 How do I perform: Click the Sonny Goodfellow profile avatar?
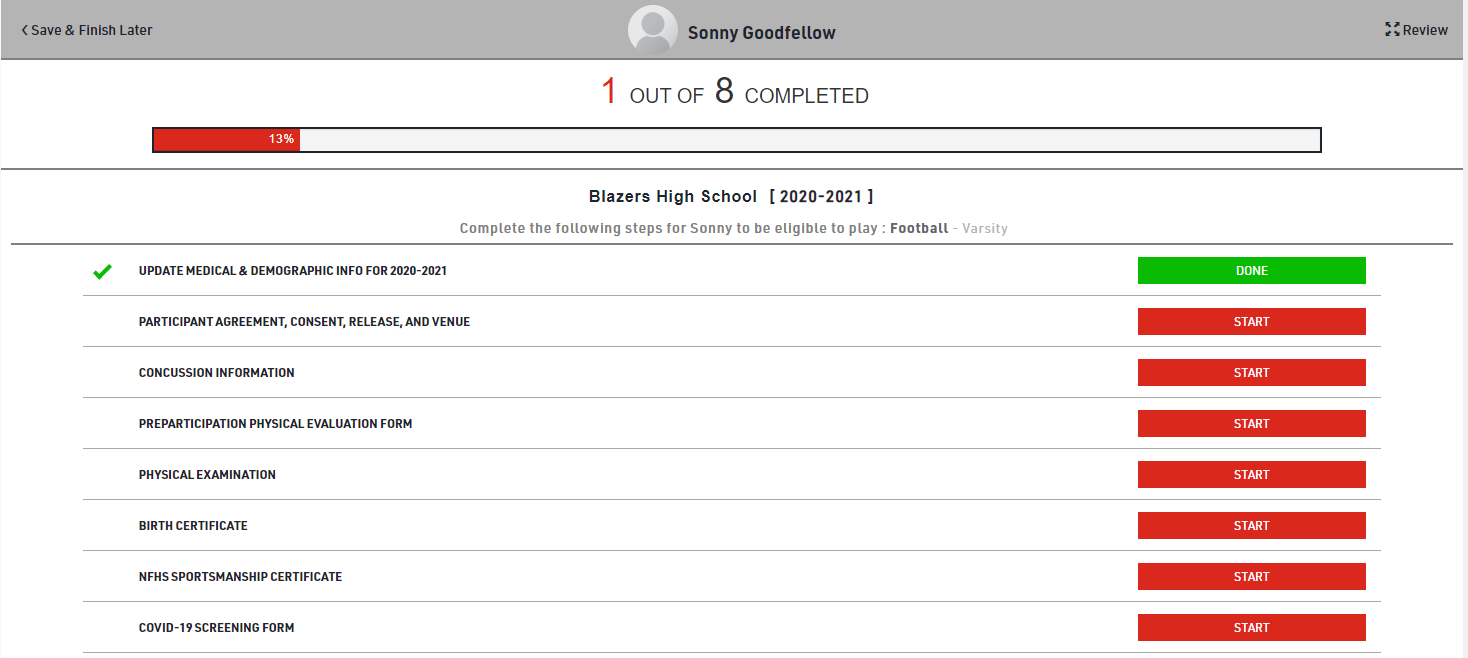point(652,30)
